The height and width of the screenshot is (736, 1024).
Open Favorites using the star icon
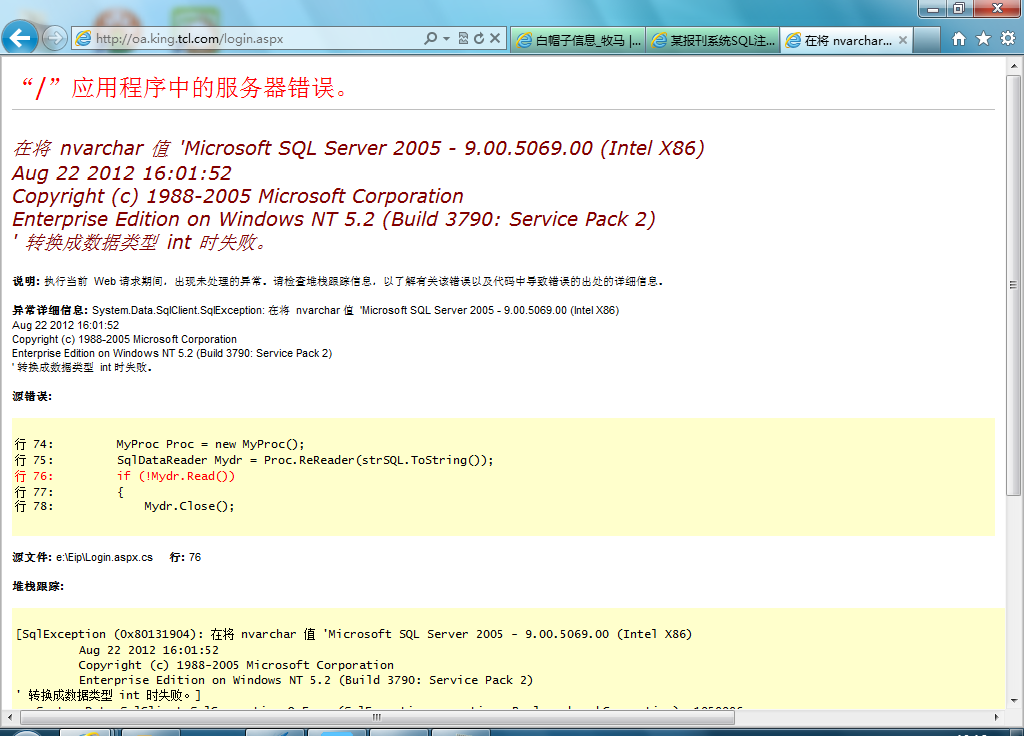click(984, 39)
